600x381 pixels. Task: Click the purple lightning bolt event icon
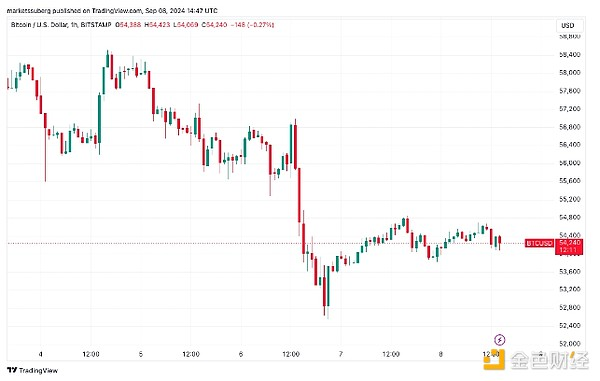tap(500, 339)
